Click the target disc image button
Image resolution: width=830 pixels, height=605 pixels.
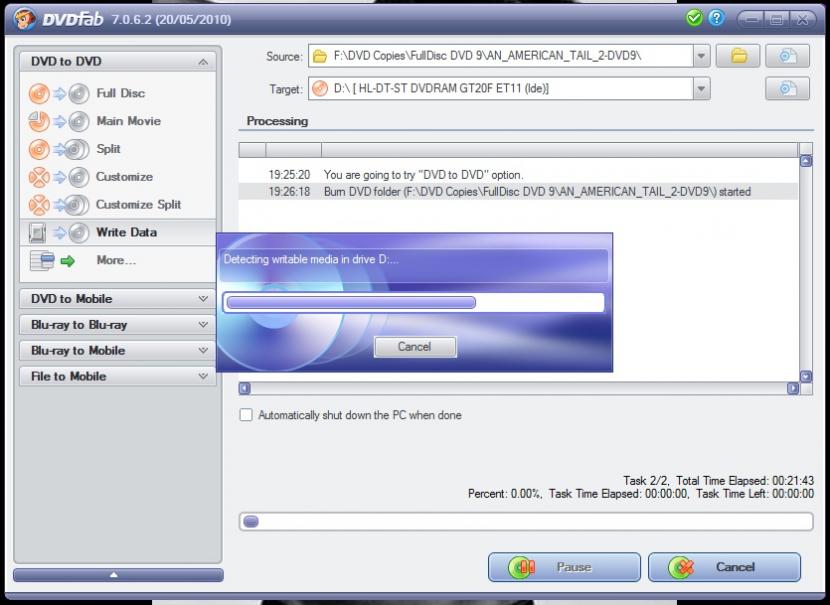(787, 88)
